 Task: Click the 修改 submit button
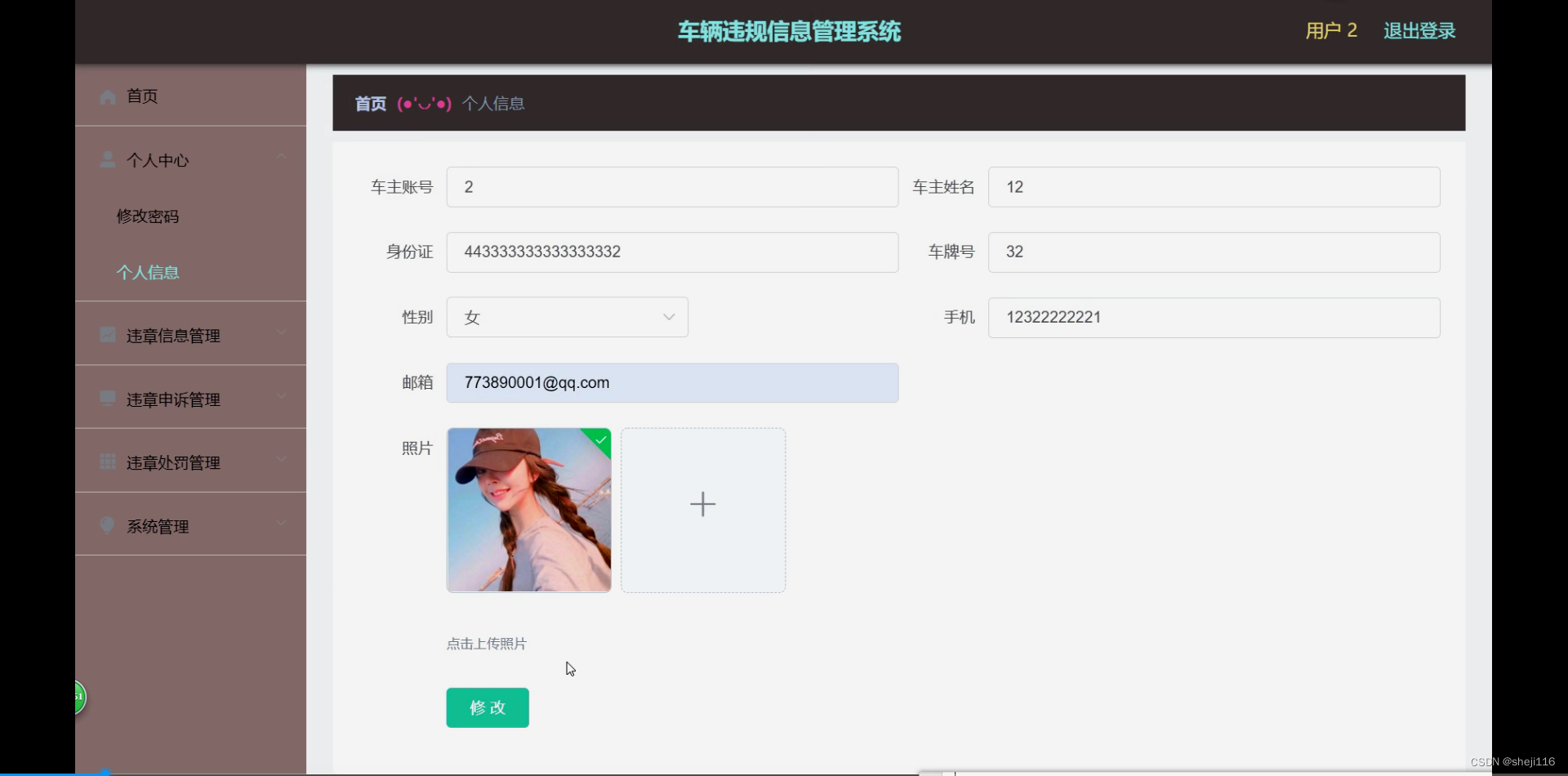coord(487,707)
